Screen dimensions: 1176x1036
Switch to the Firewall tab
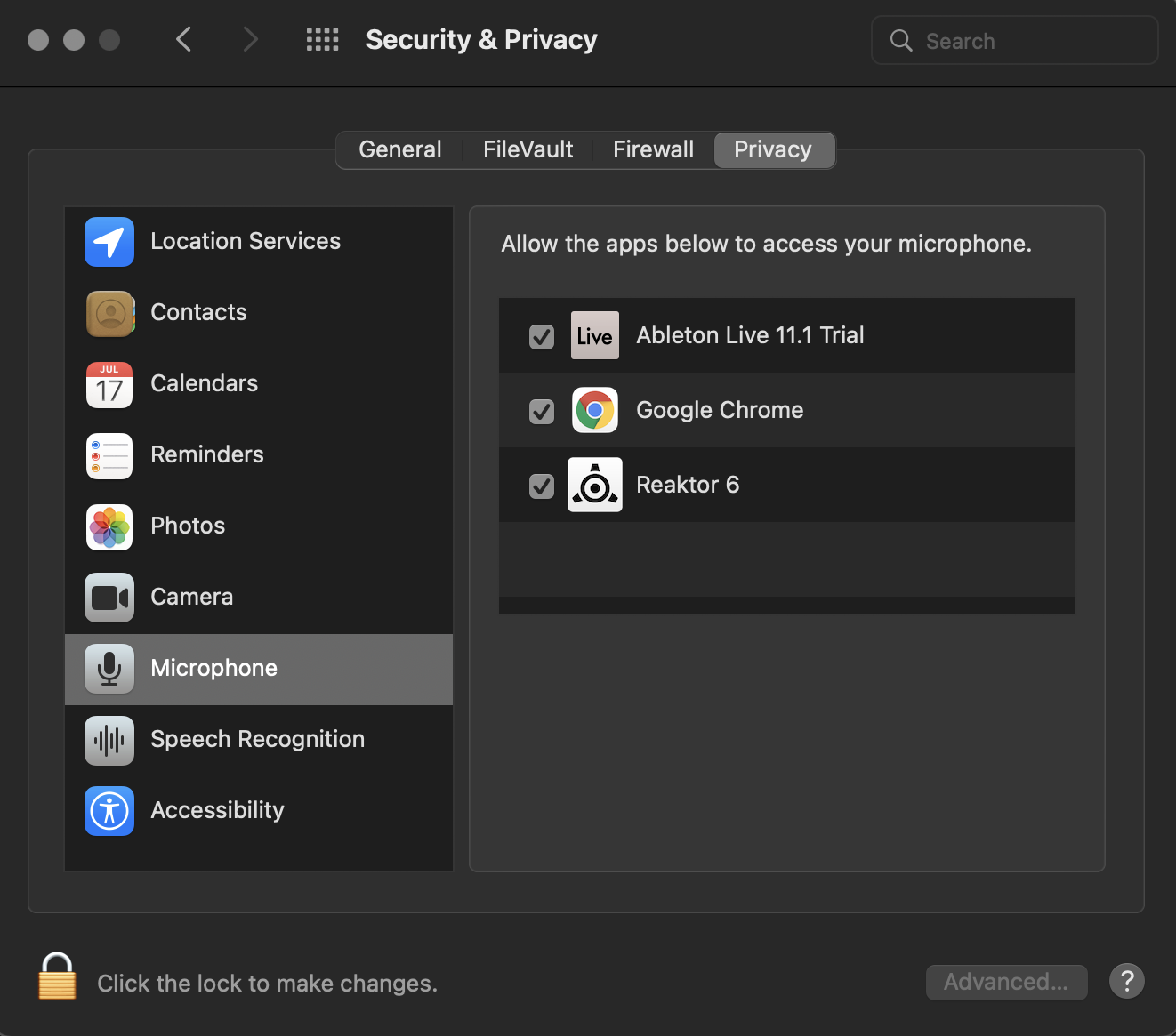tap(653, 149)
